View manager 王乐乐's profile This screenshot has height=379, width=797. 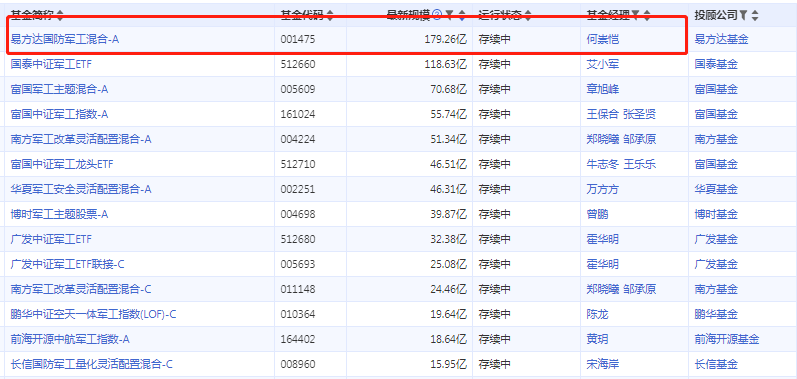pos(639,164)
